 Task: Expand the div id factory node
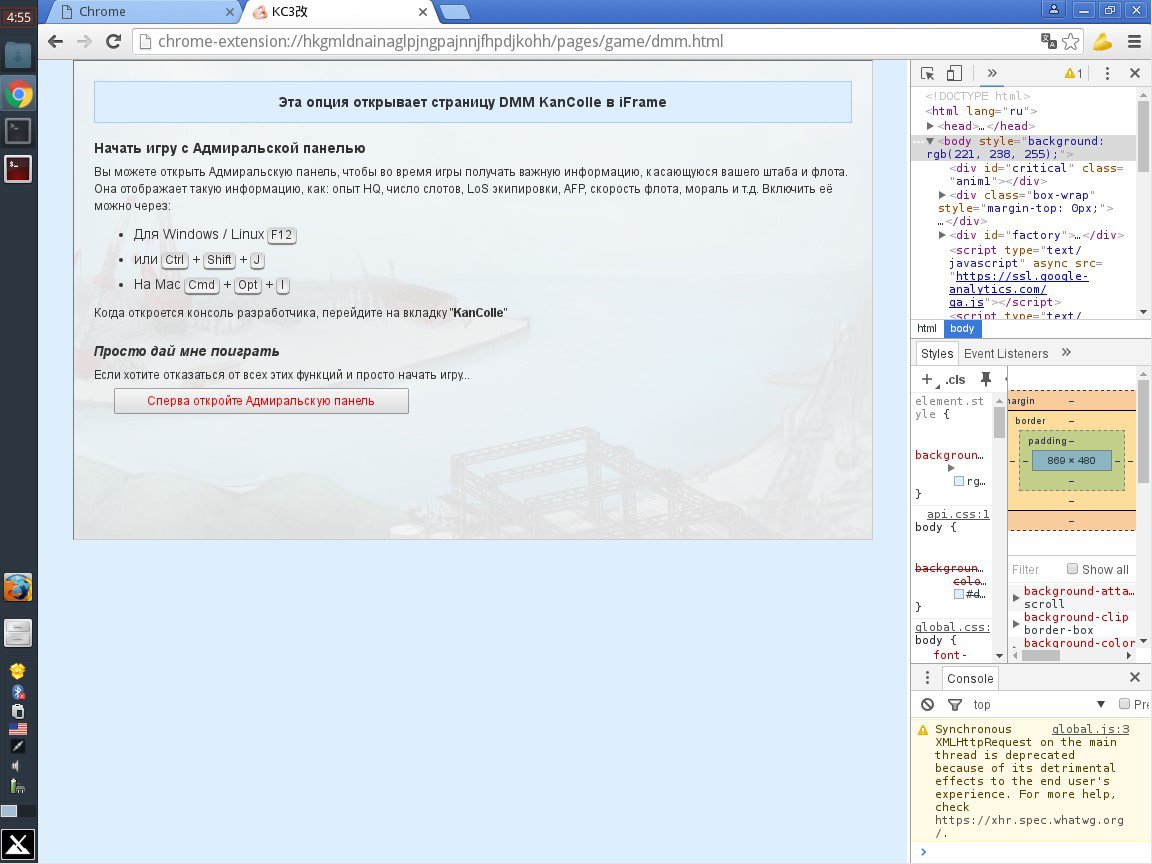[942, 235]
